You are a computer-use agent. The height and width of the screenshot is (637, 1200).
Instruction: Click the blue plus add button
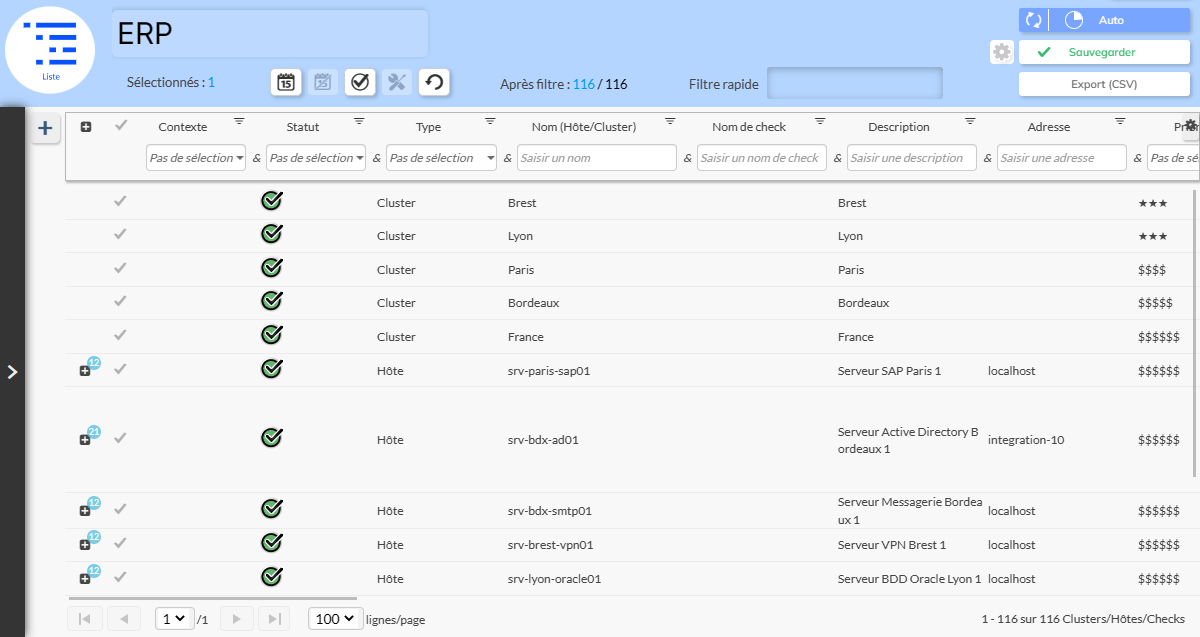click(45, 128)
